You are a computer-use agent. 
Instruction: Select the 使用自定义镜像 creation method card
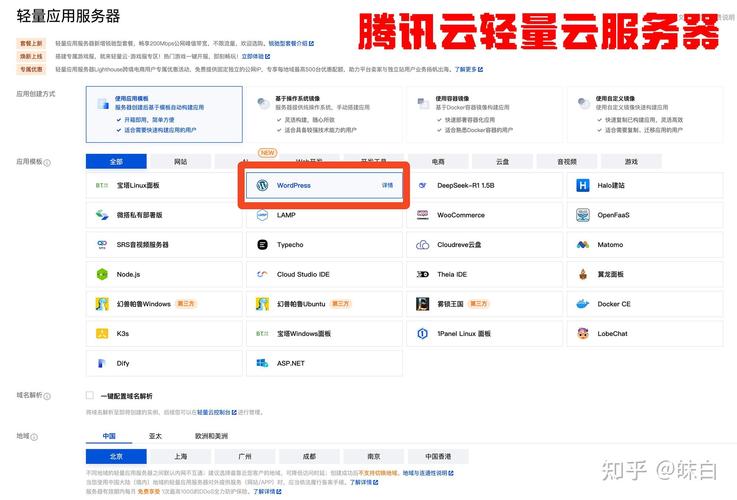645,114
